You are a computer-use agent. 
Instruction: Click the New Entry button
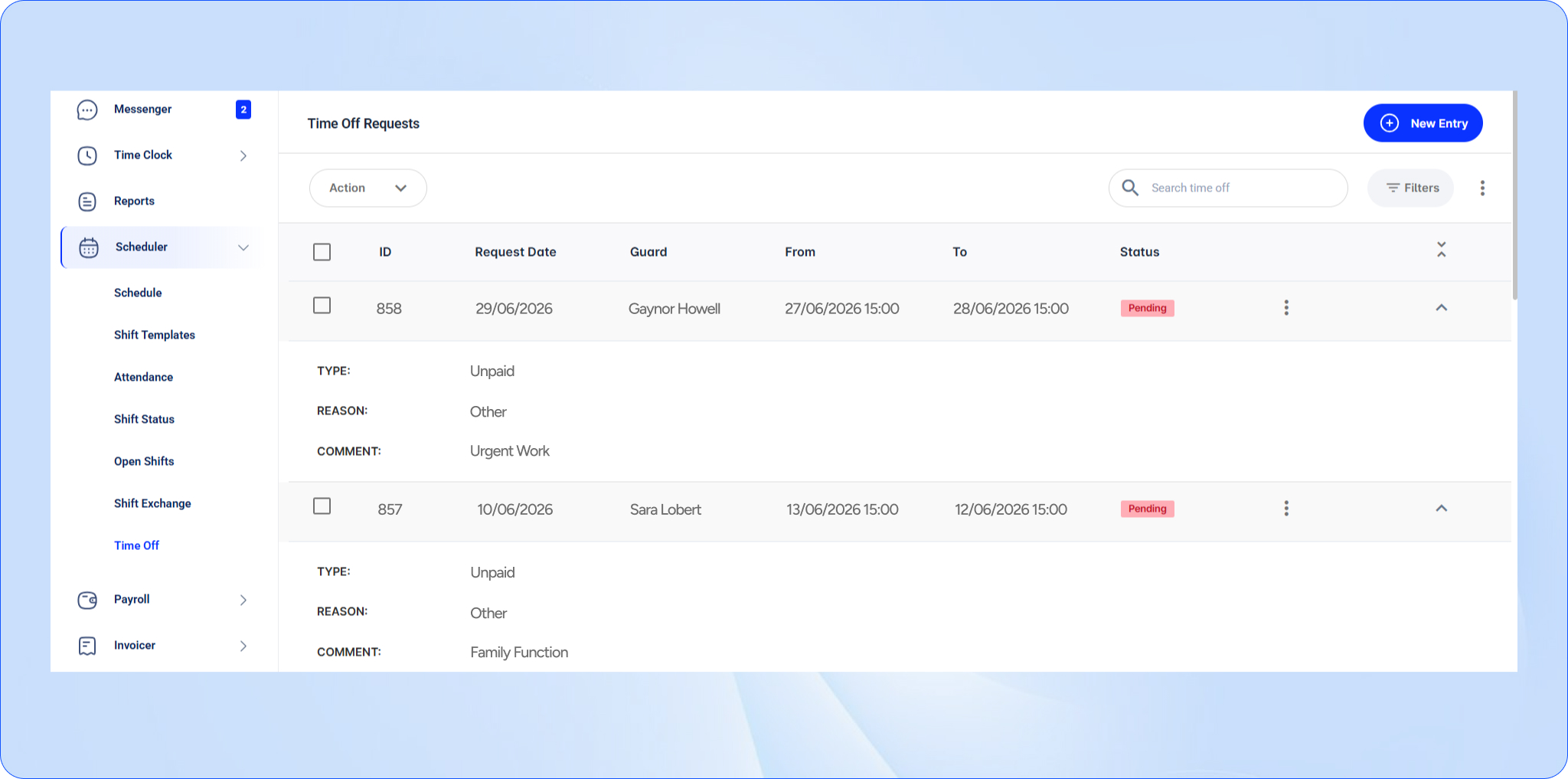point(1423,123)
